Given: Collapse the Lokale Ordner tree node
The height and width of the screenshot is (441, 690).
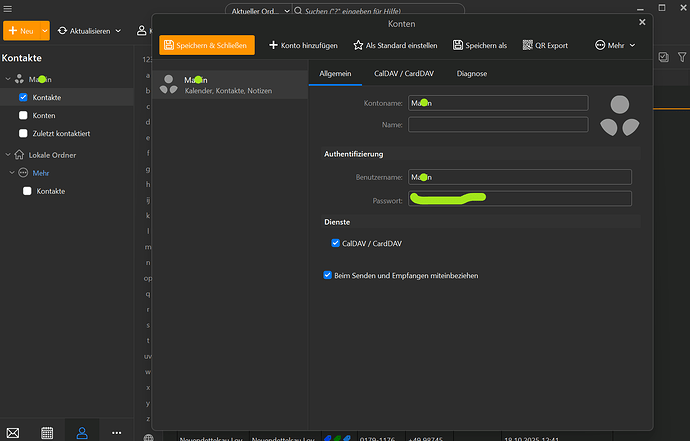Looking at the screenshot, I should (x=8, y=155).
